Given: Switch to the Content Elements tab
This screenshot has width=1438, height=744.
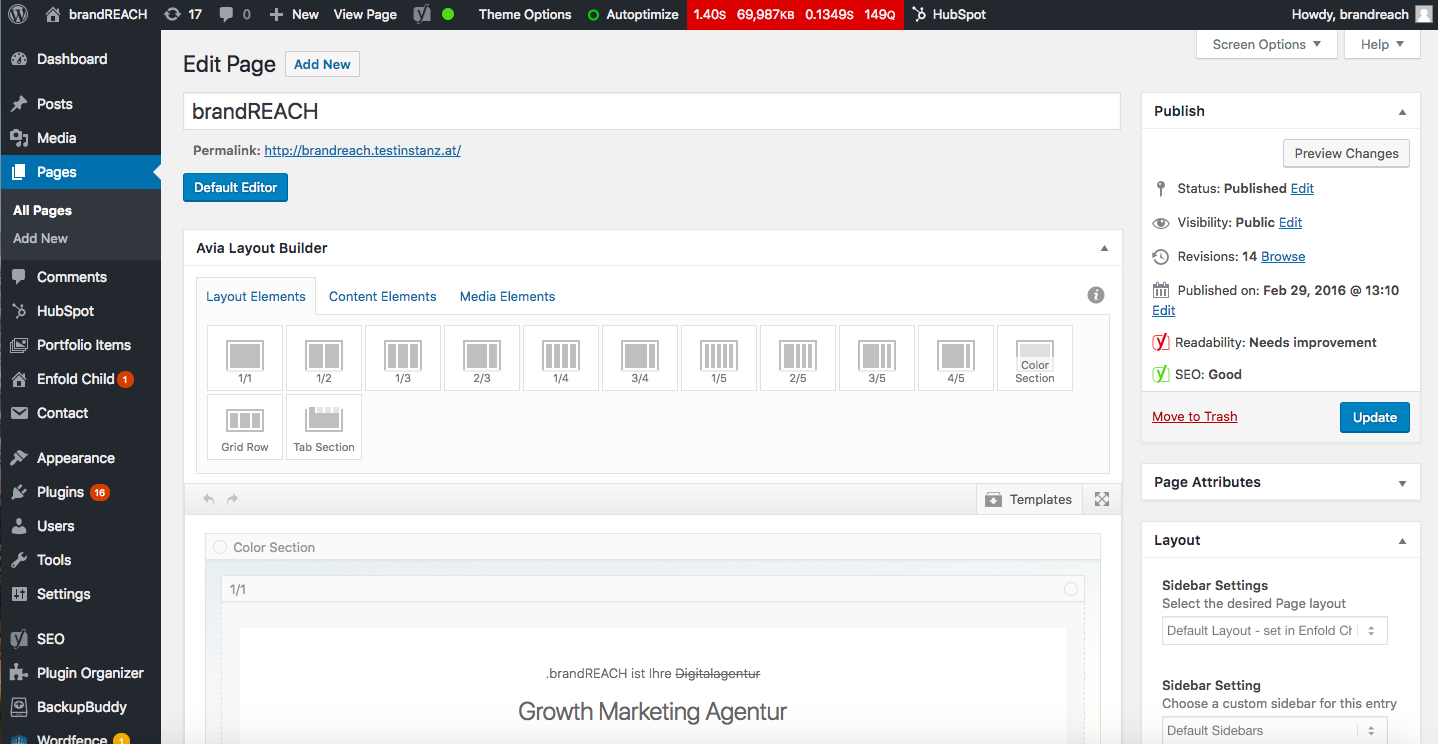Looking at the screenshot, I should click(x=383, y=296).
